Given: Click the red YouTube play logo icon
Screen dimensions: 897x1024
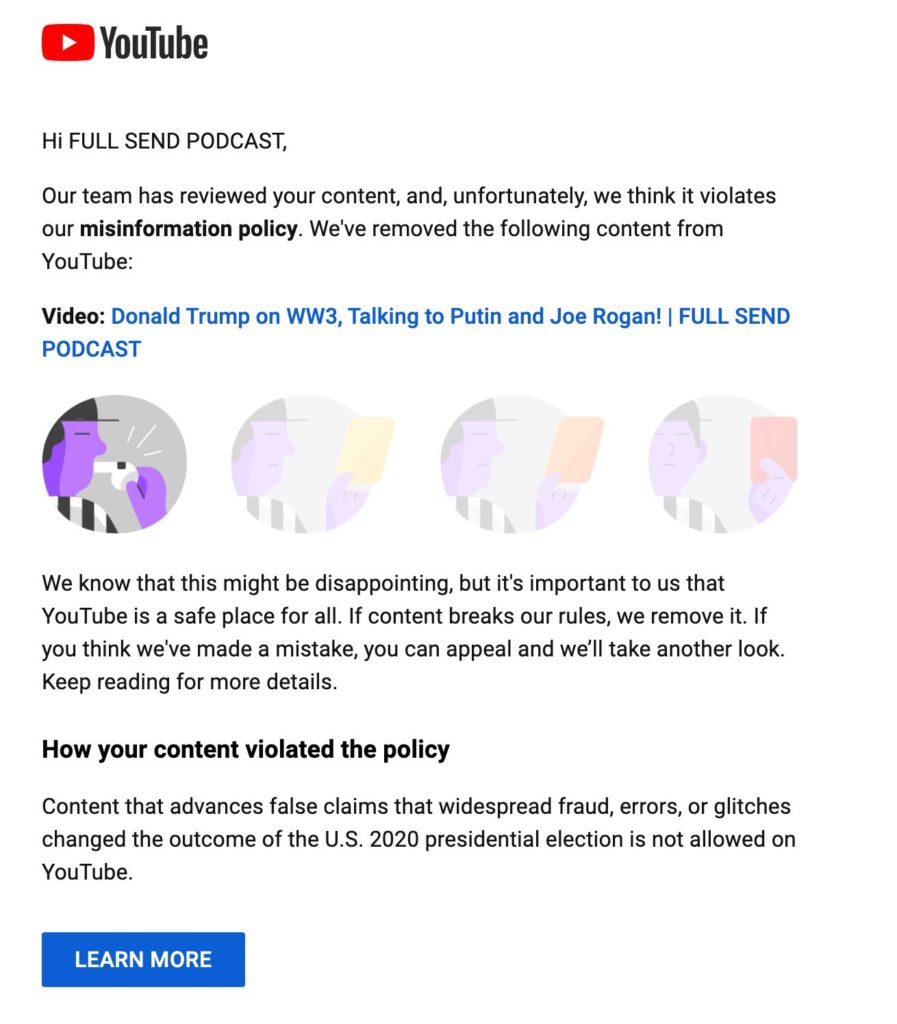Looking at the screenshot, I should (68, 42).
